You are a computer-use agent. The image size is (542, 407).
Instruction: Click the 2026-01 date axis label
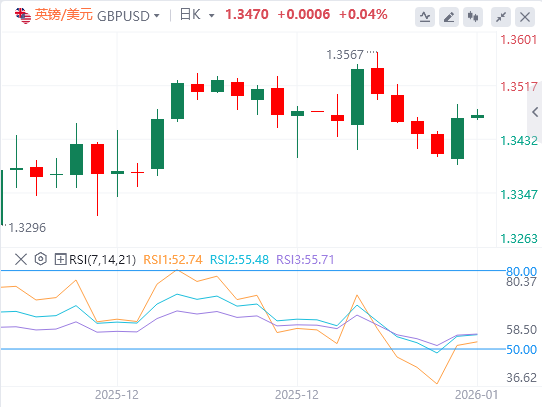[x=476, y=395]
